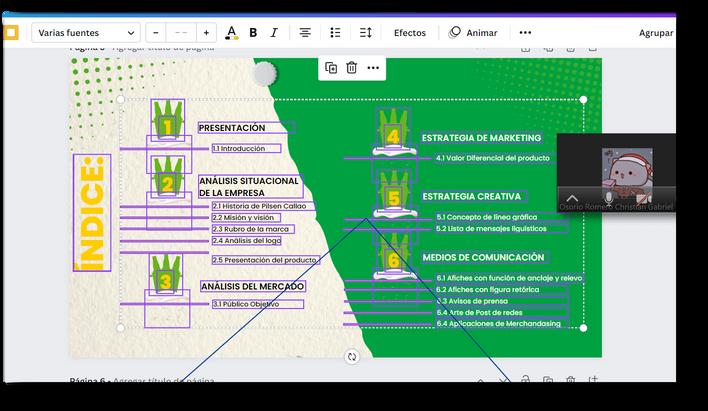Open more options in the floating toolbar
This screenshot has width=708, height=411.
point(373,68)
